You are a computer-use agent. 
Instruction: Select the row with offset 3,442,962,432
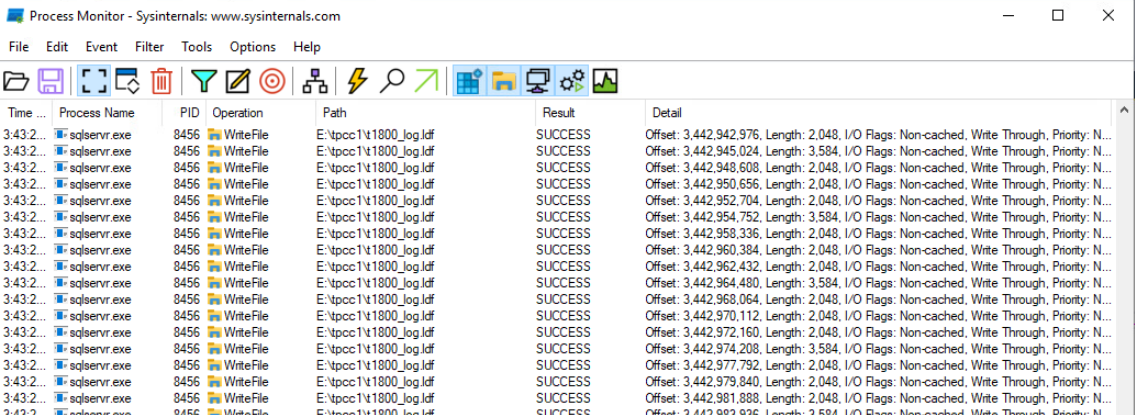click(x=557, y=266)
